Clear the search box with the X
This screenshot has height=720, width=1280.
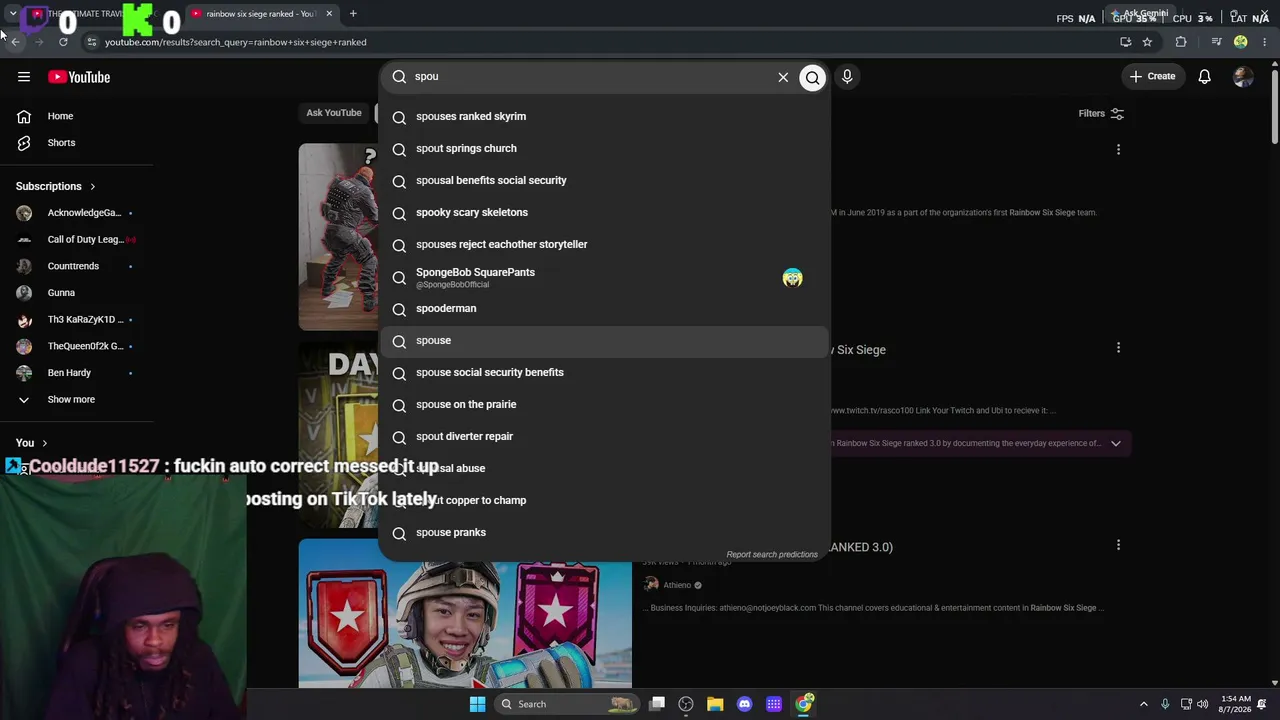point(783,77)
